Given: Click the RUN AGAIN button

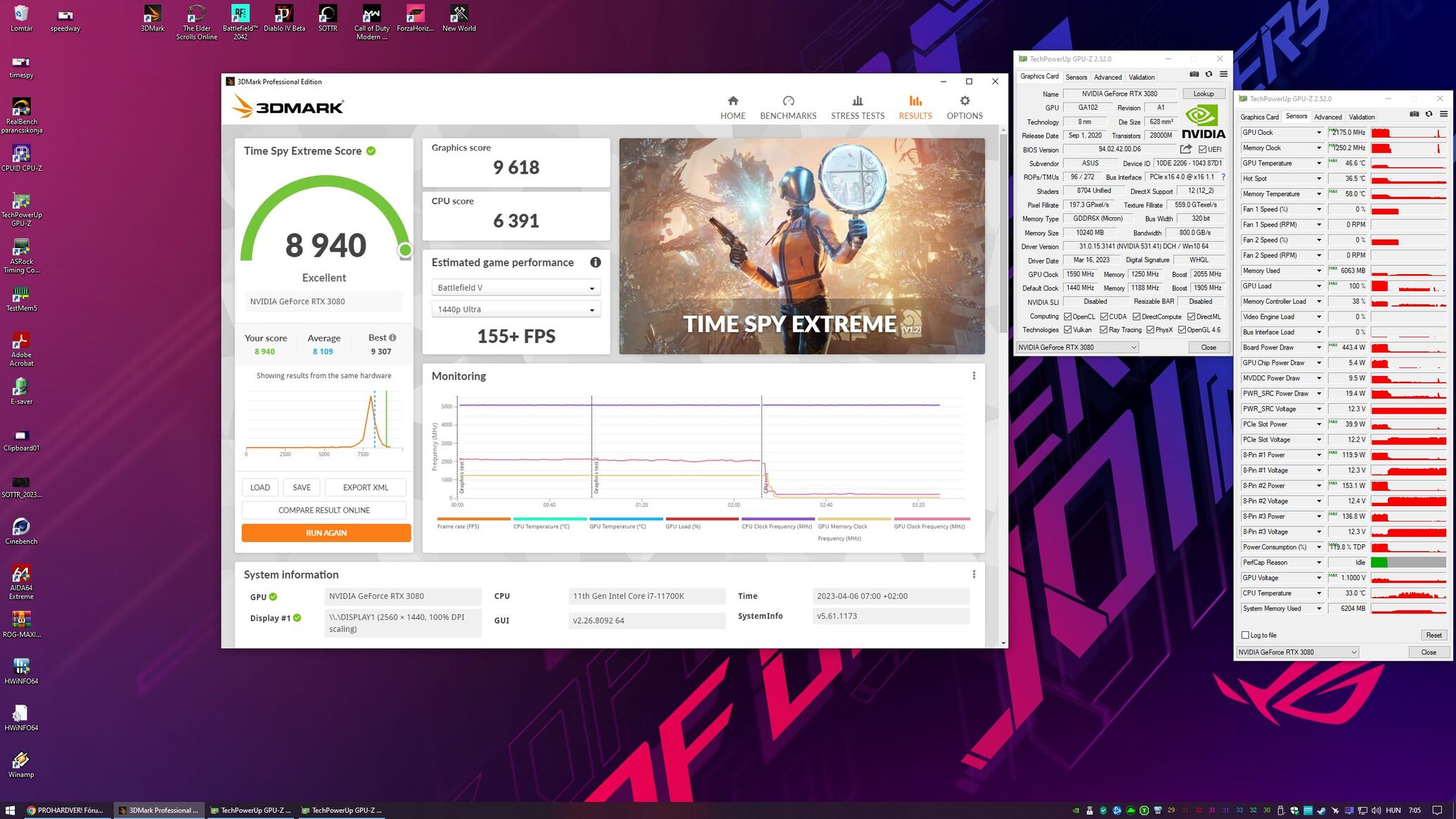Looking at the screenshot, I should click(326, 533).
